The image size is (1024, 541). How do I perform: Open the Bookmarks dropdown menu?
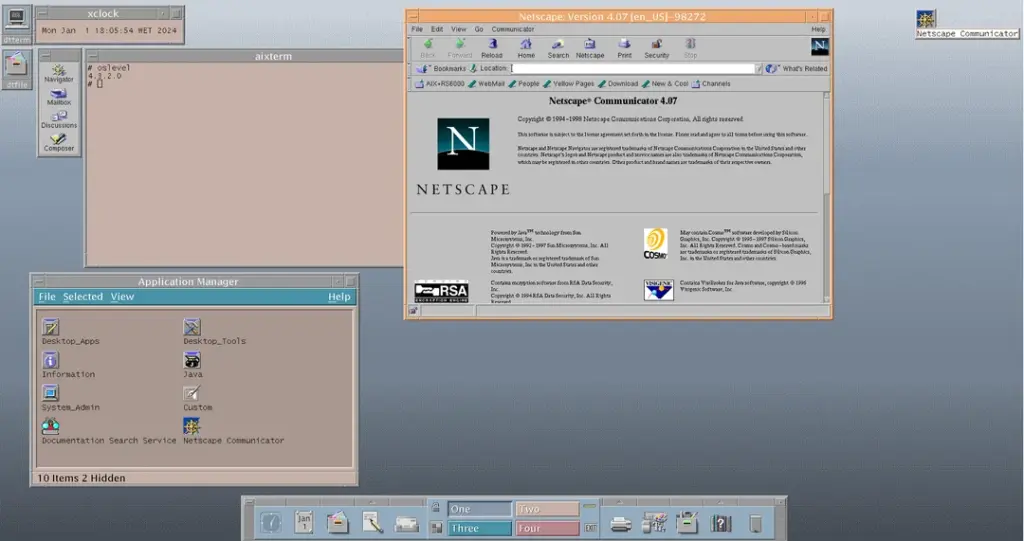[x=443, y=69]
